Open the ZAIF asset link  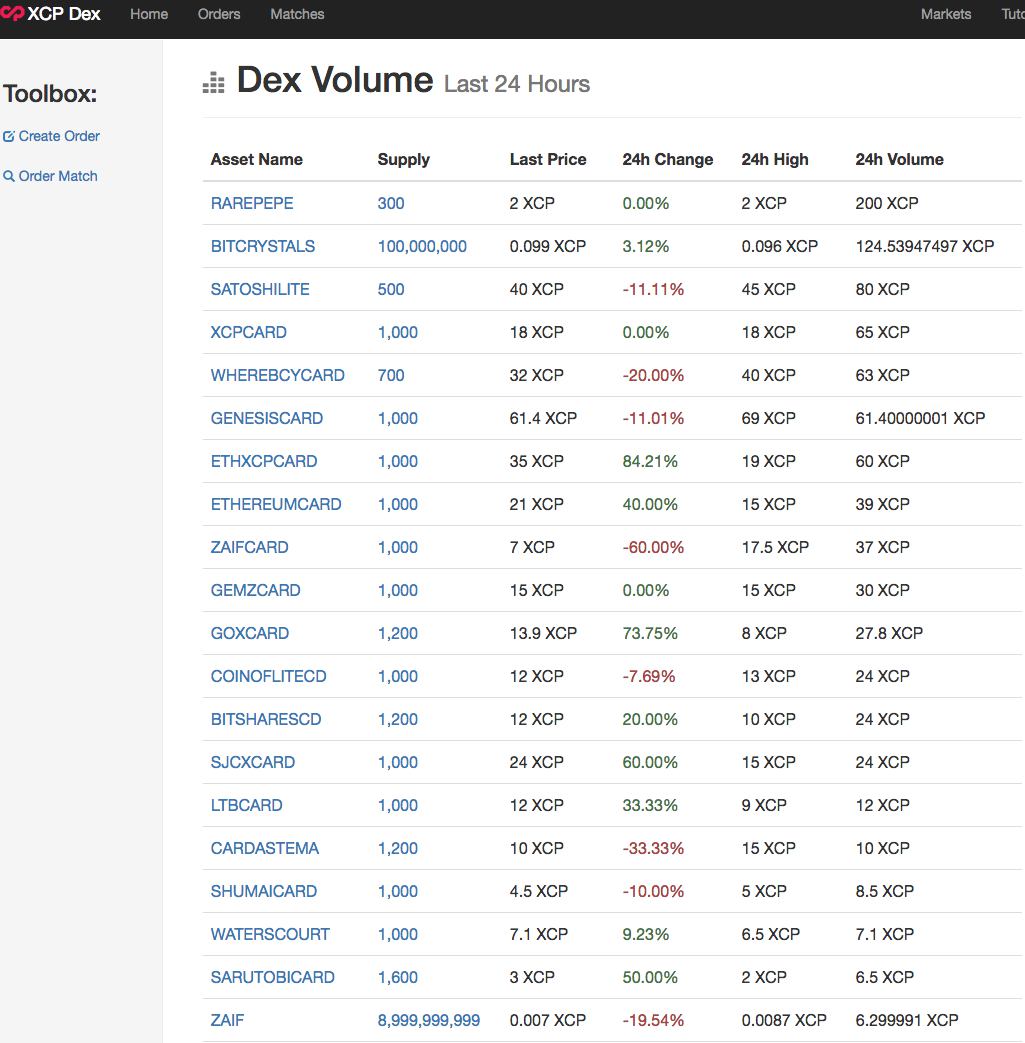pyautogui.click(x=227, y=1020)
